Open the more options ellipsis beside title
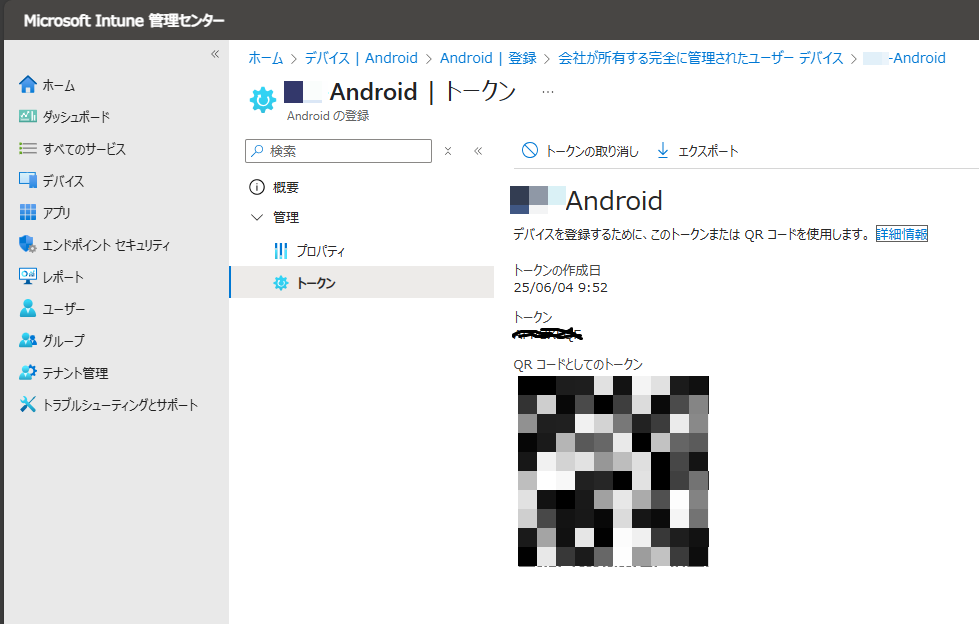 pyautogui.click(x=548, y=92)
